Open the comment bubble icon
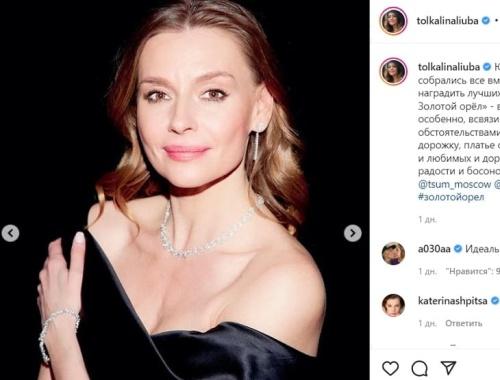Screen dimensions: 500x380 point(419,368)
